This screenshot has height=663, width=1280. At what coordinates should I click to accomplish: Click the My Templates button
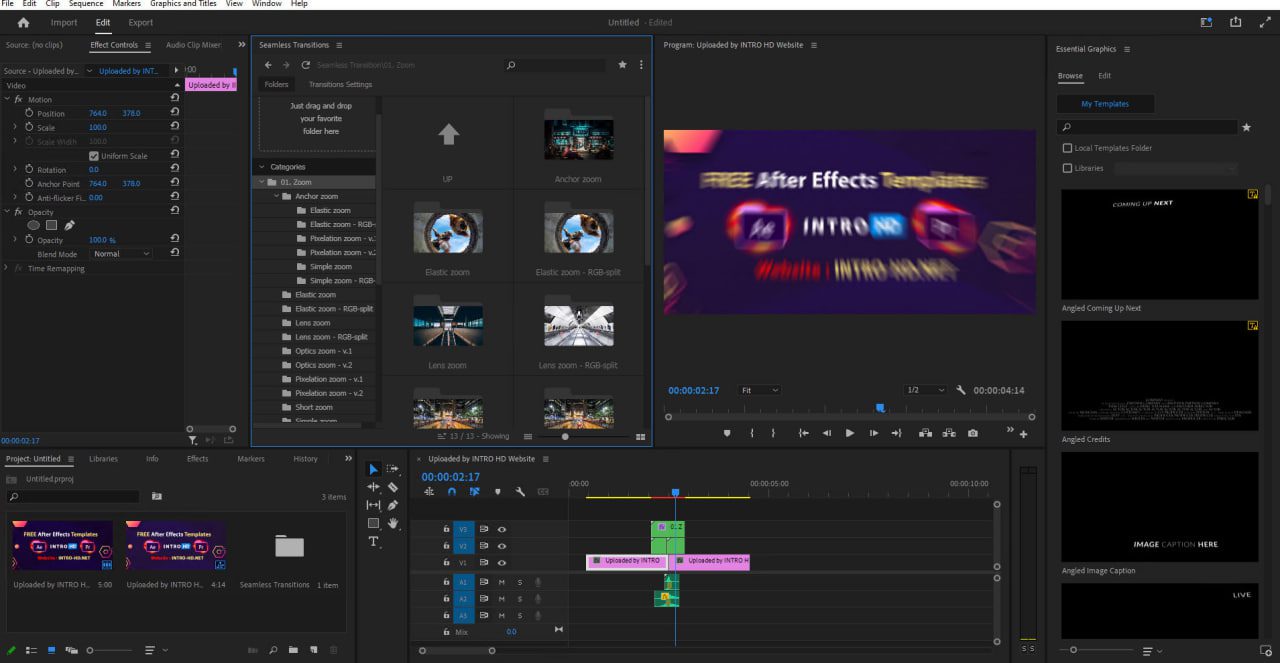[x=1105, y=104]
